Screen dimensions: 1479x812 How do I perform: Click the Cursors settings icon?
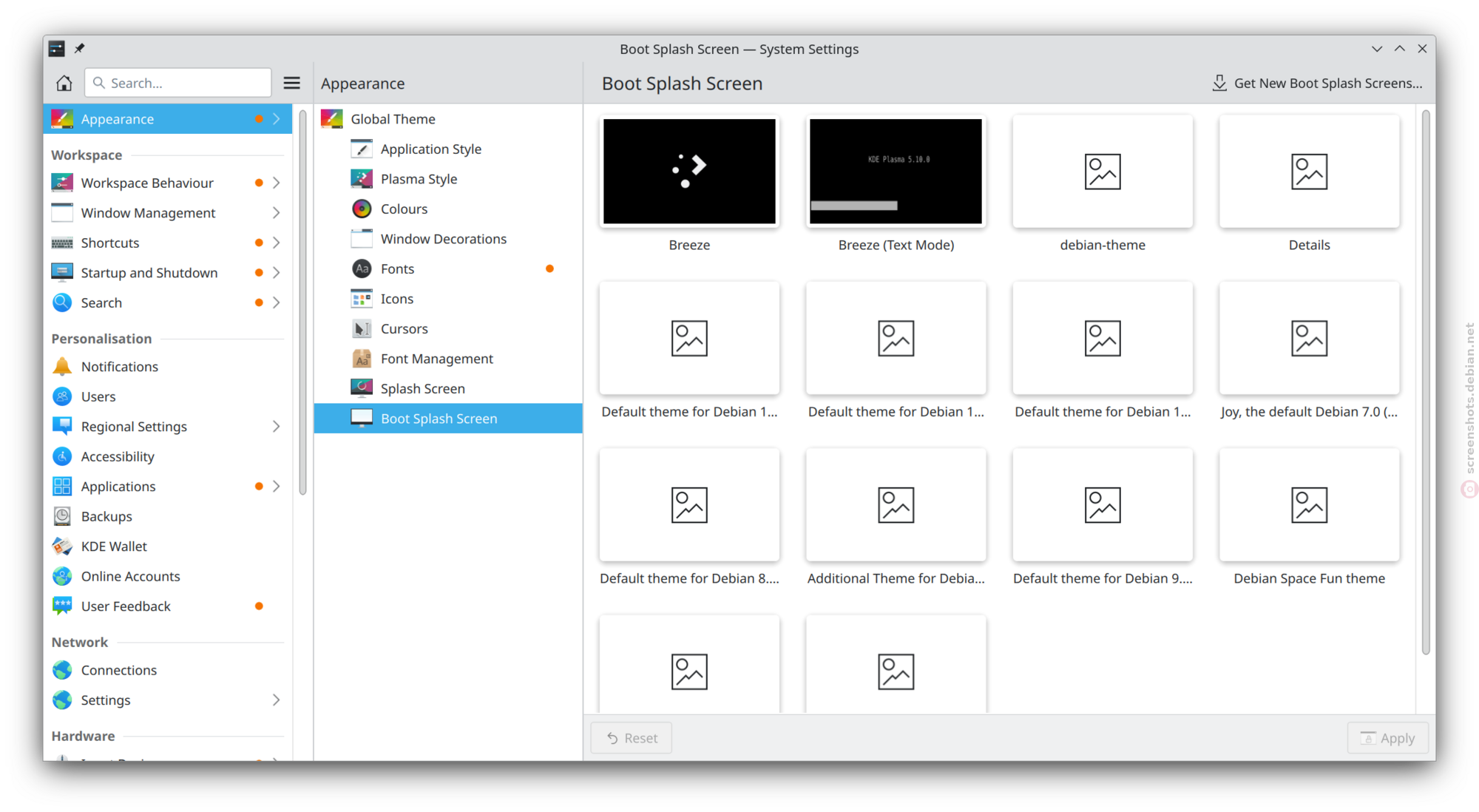pyautogui.click(x=362, y=328)
